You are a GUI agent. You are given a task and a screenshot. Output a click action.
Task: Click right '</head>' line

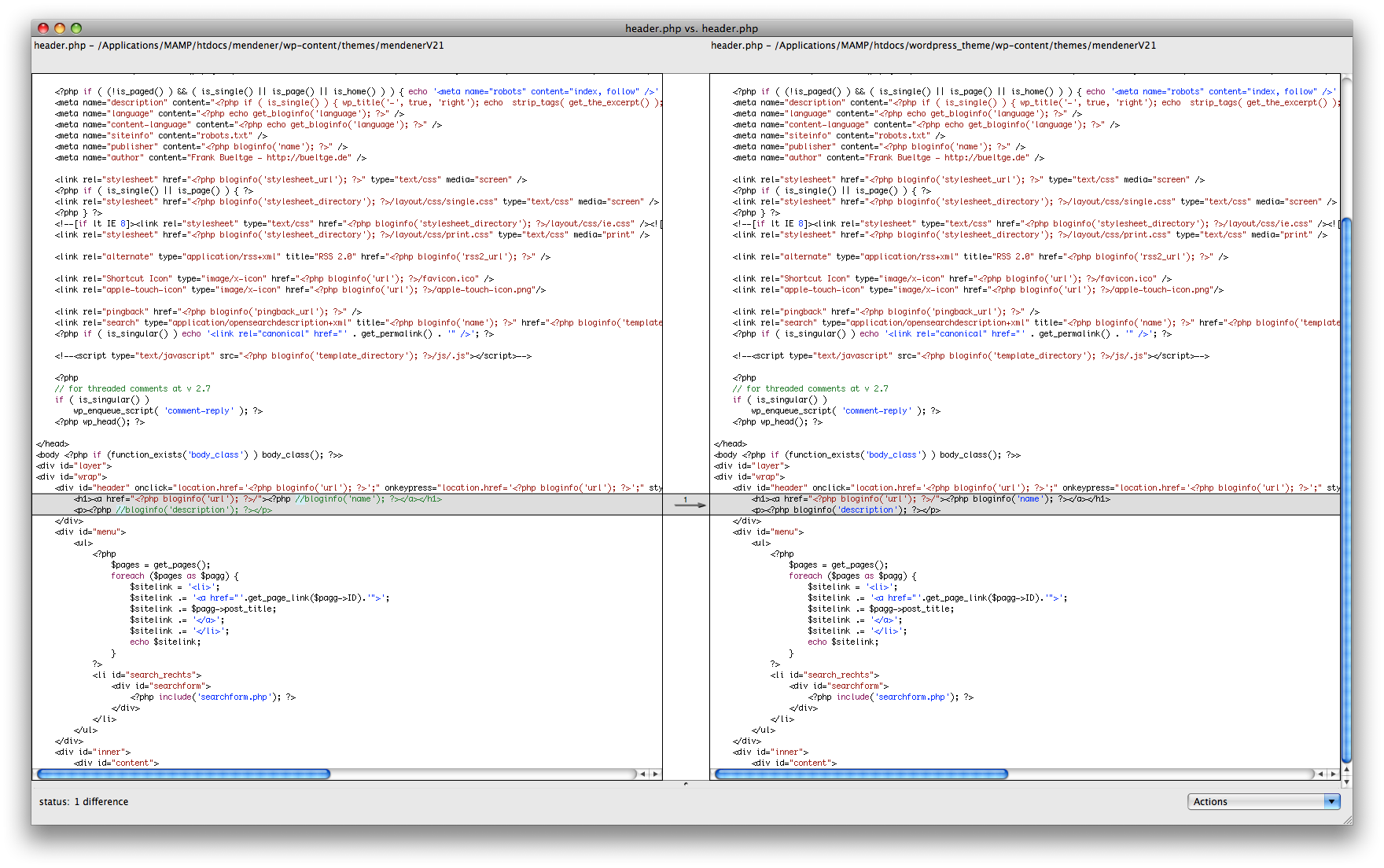point(731,444)
